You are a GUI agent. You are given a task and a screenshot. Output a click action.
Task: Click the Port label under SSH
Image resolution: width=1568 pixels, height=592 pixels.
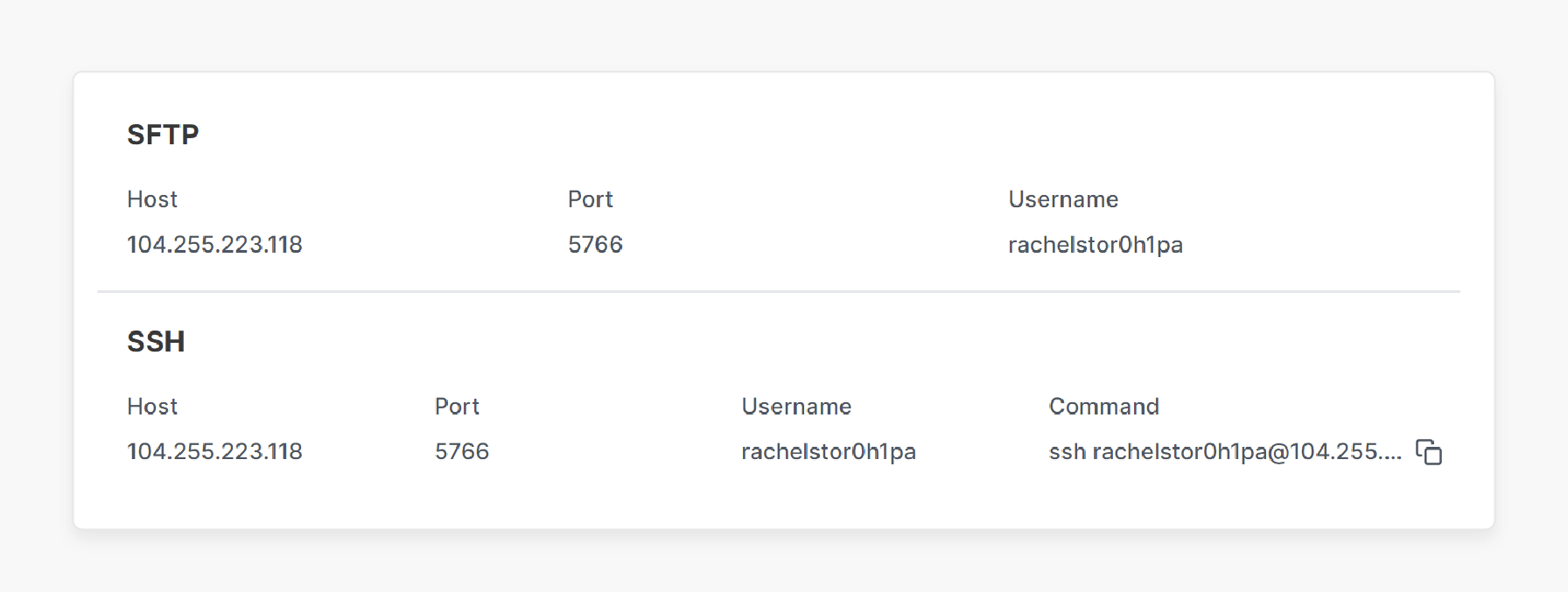[x=457, y=407]
